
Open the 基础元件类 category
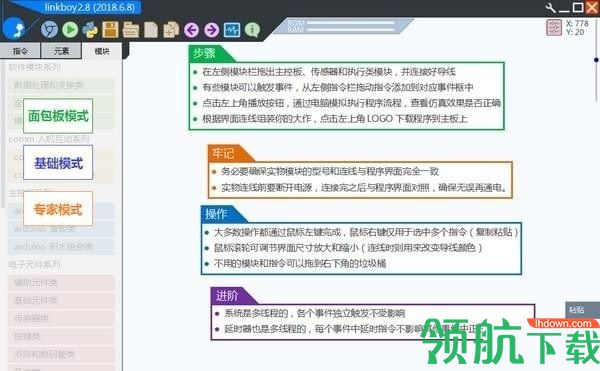point(61,301)
